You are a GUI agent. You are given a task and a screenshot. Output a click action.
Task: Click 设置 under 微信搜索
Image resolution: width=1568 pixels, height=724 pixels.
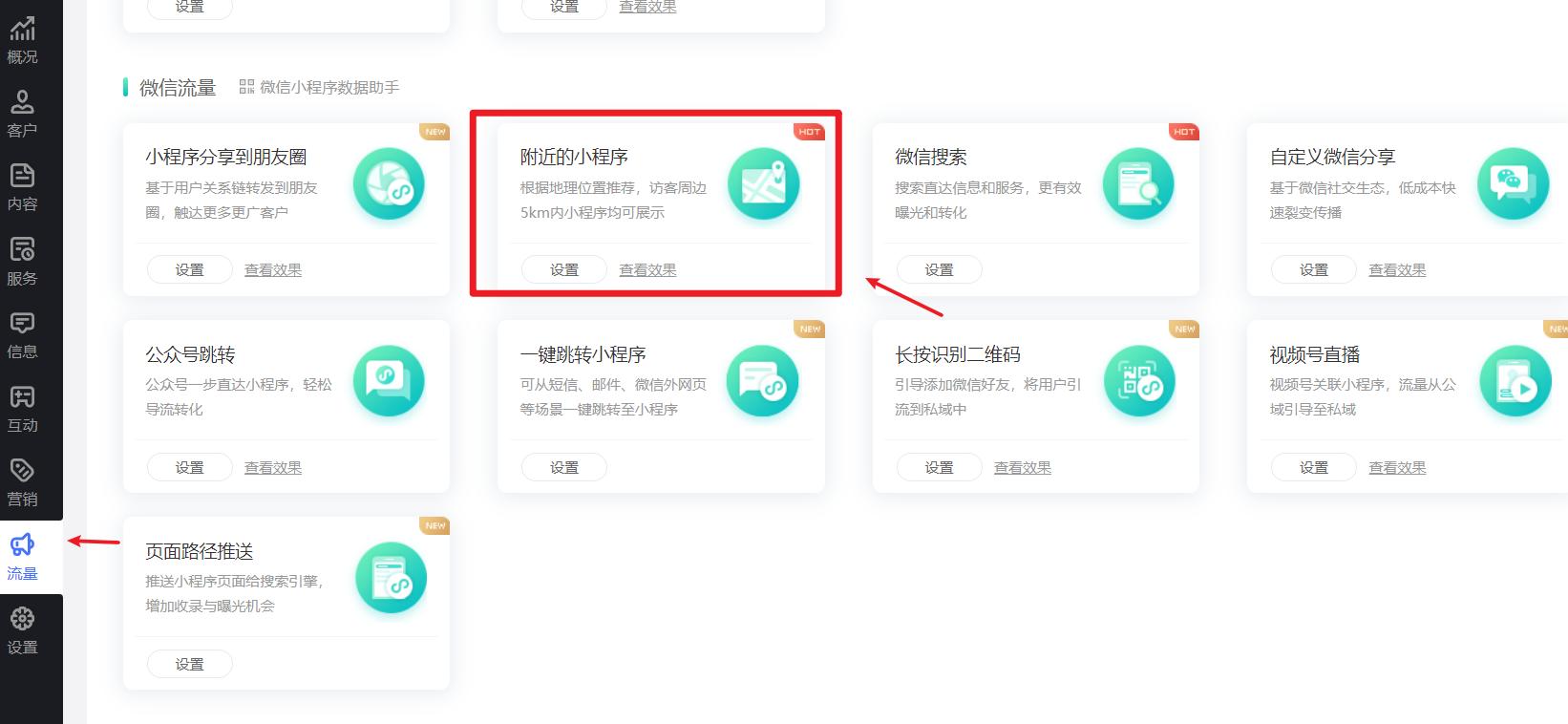(x=939, y=269)
